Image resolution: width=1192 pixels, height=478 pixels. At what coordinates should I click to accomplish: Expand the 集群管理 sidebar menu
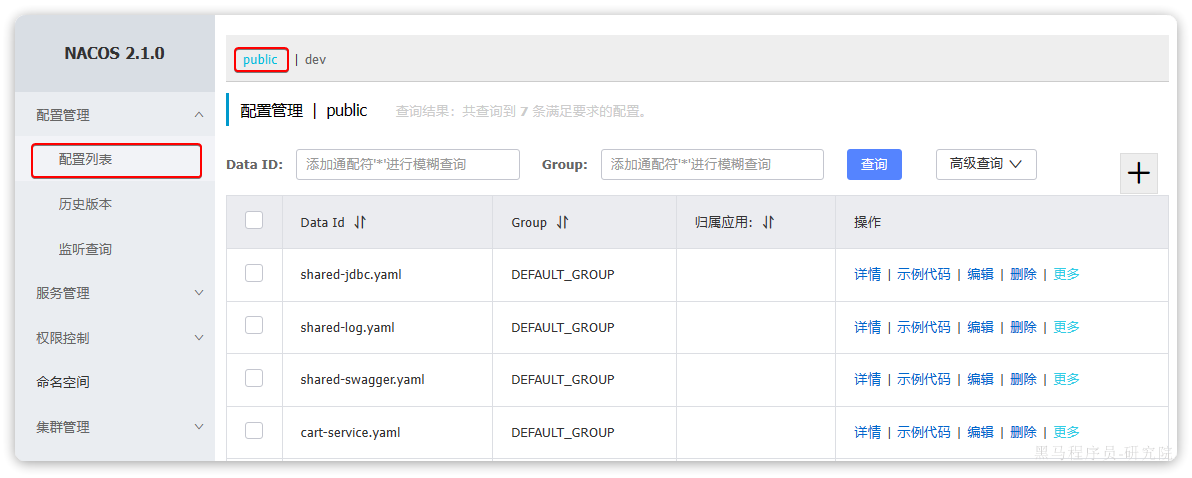coord(198,427)
